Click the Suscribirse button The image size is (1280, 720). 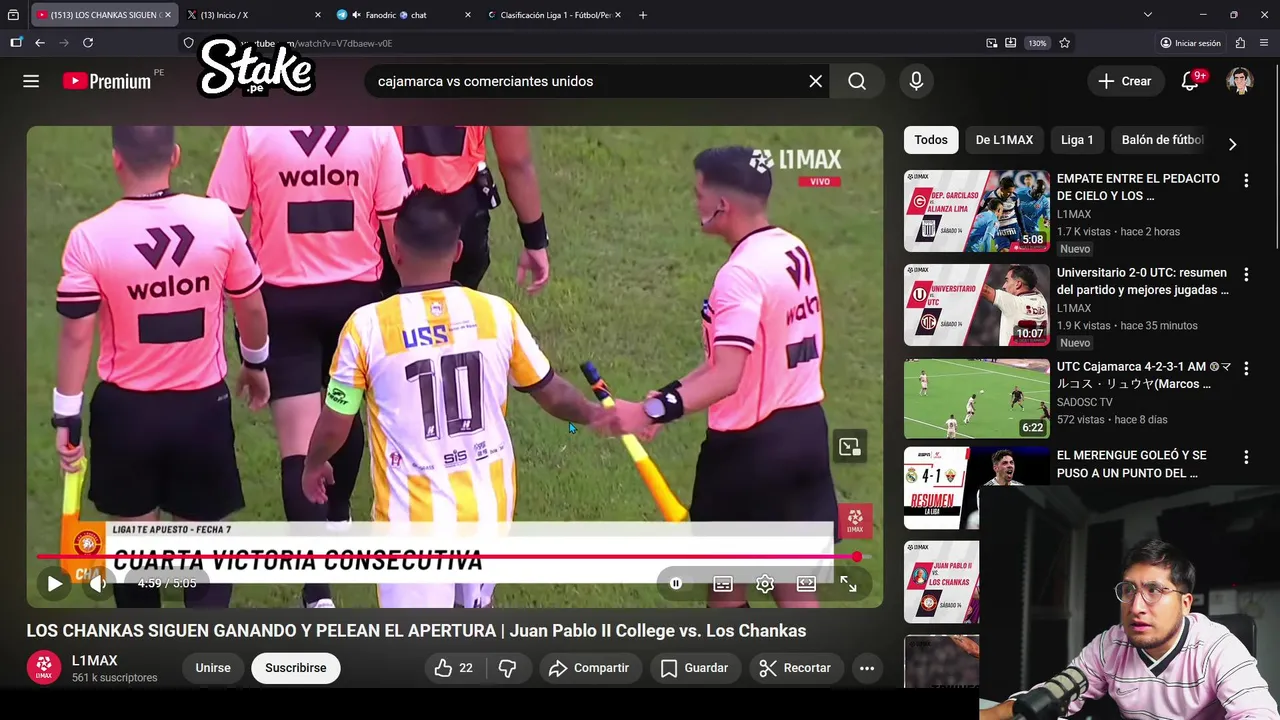(x=296, y=668)
